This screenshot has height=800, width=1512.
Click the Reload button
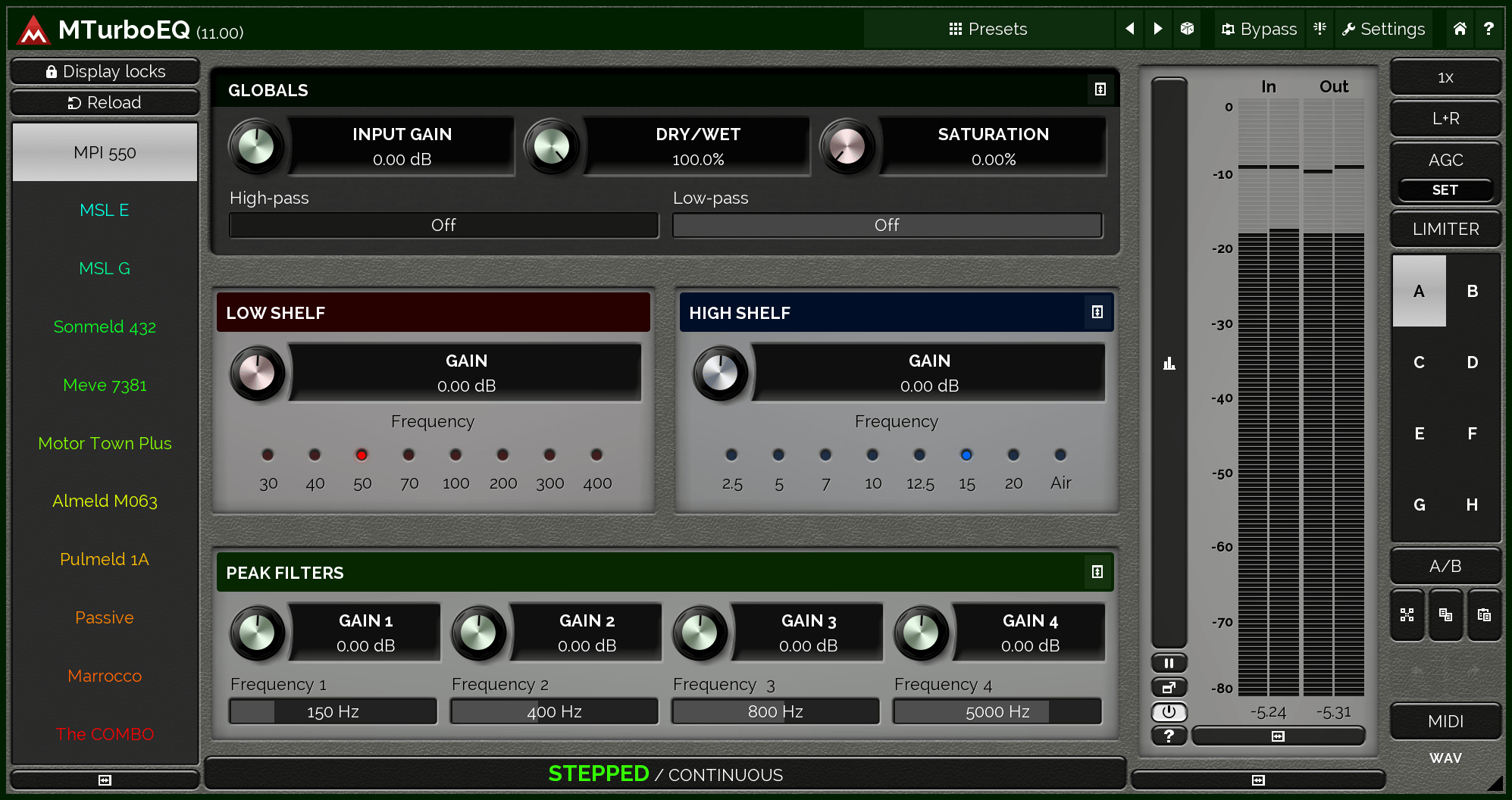105,102
